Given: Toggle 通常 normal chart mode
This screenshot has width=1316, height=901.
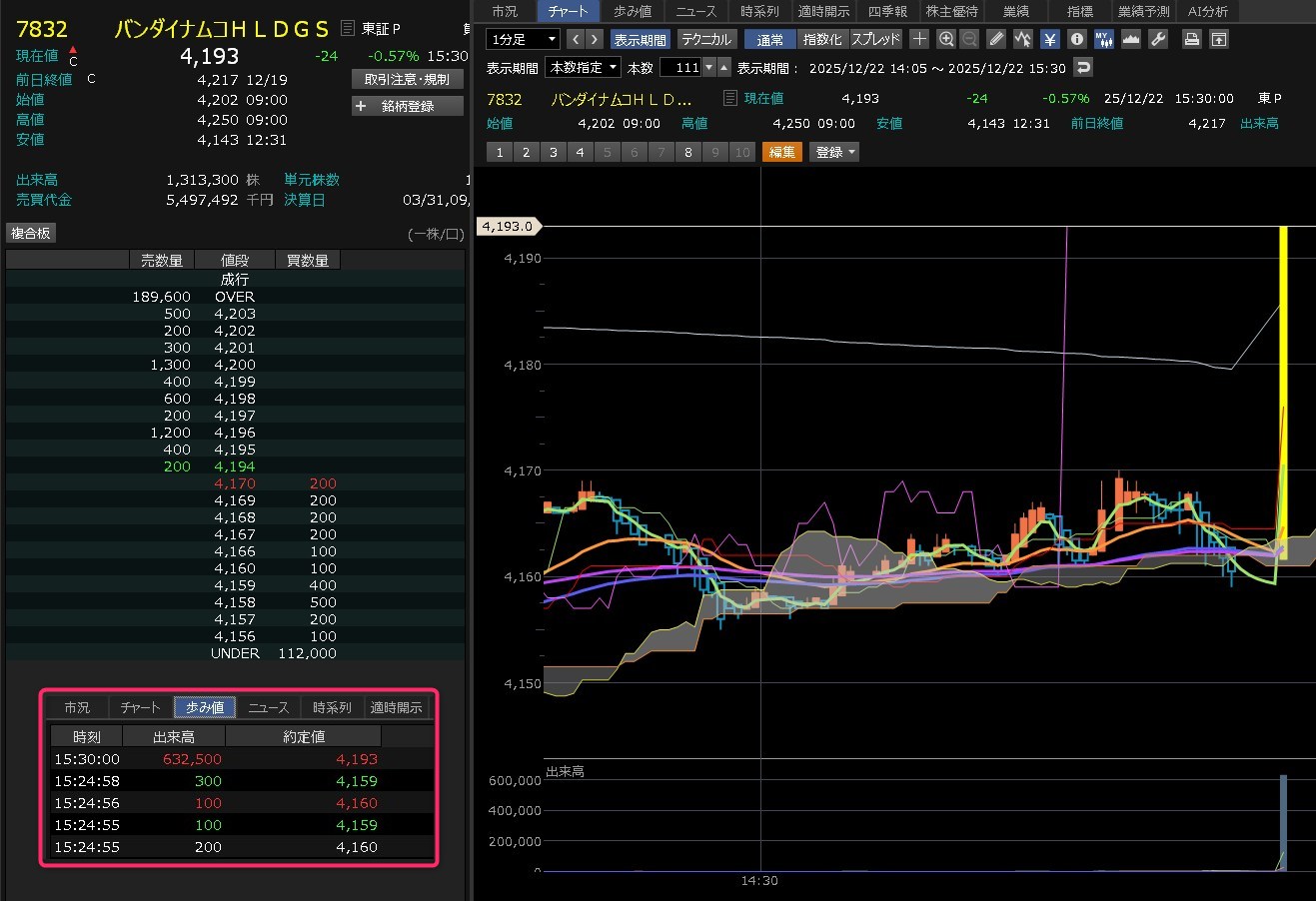Looking at the screenshot, I should click(769, 39).
